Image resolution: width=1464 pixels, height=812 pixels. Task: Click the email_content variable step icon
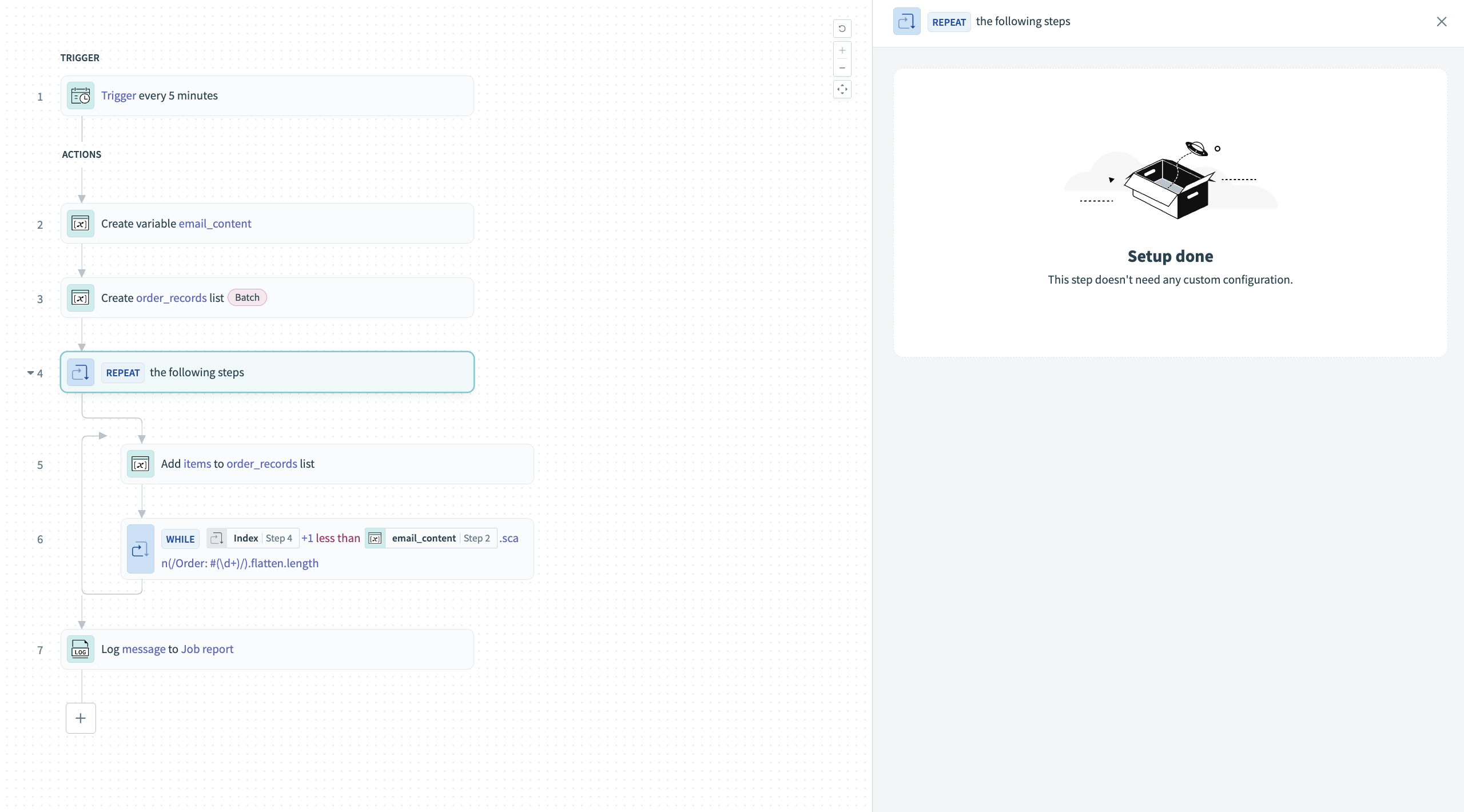[x=81, y=224]
